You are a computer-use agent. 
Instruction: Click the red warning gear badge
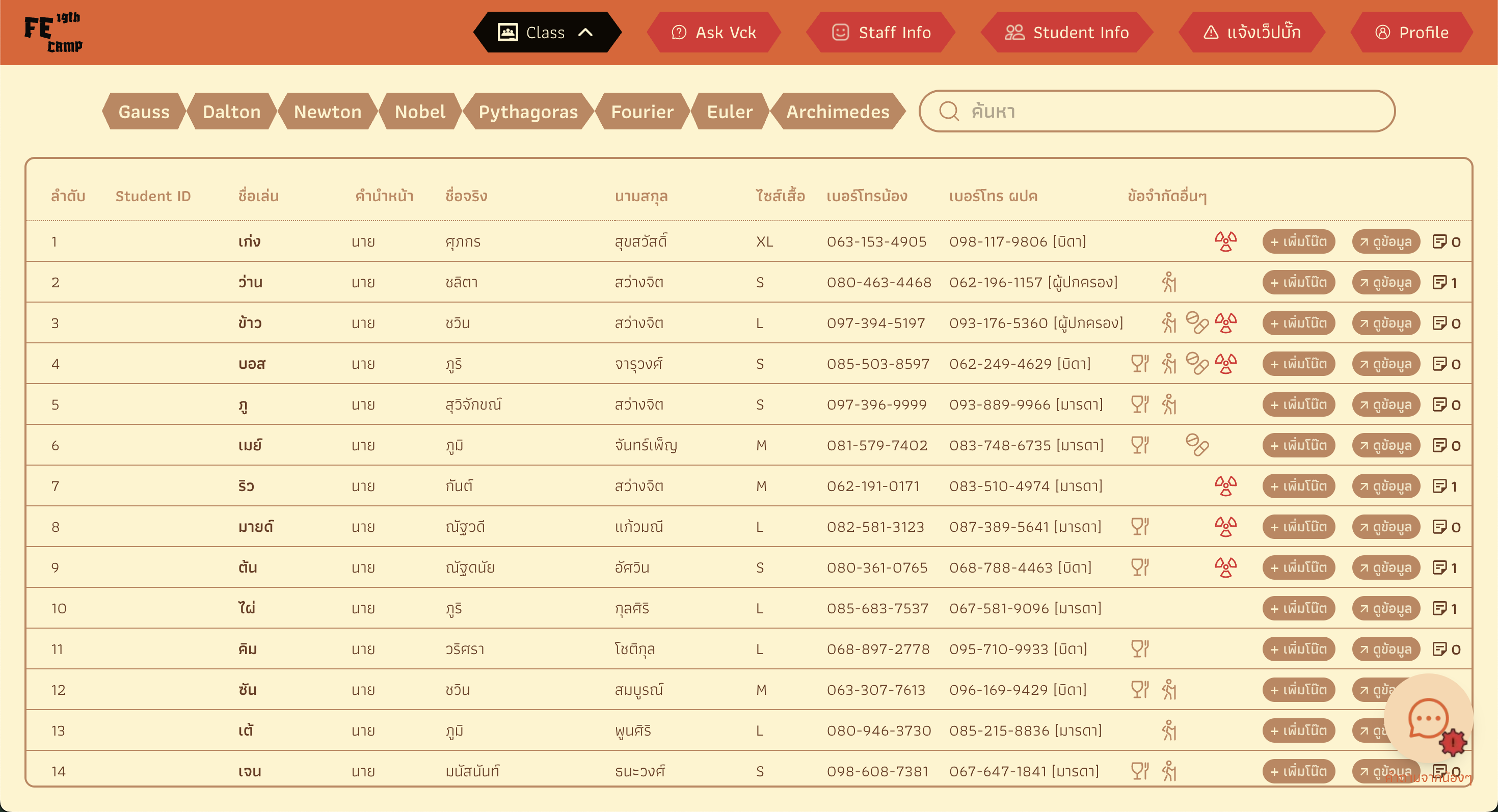(x=1453, y=742)
